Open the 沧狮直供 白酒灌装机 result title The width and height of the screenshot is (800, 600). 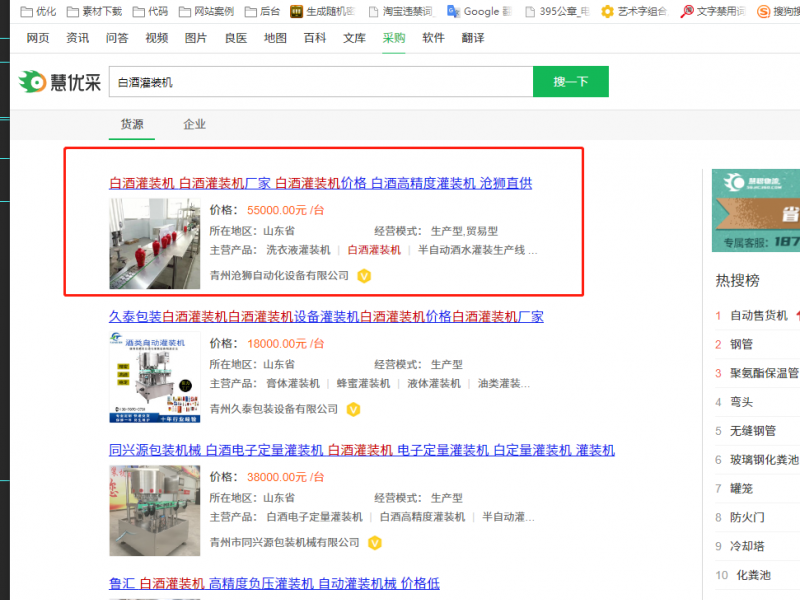coord(320,183)
